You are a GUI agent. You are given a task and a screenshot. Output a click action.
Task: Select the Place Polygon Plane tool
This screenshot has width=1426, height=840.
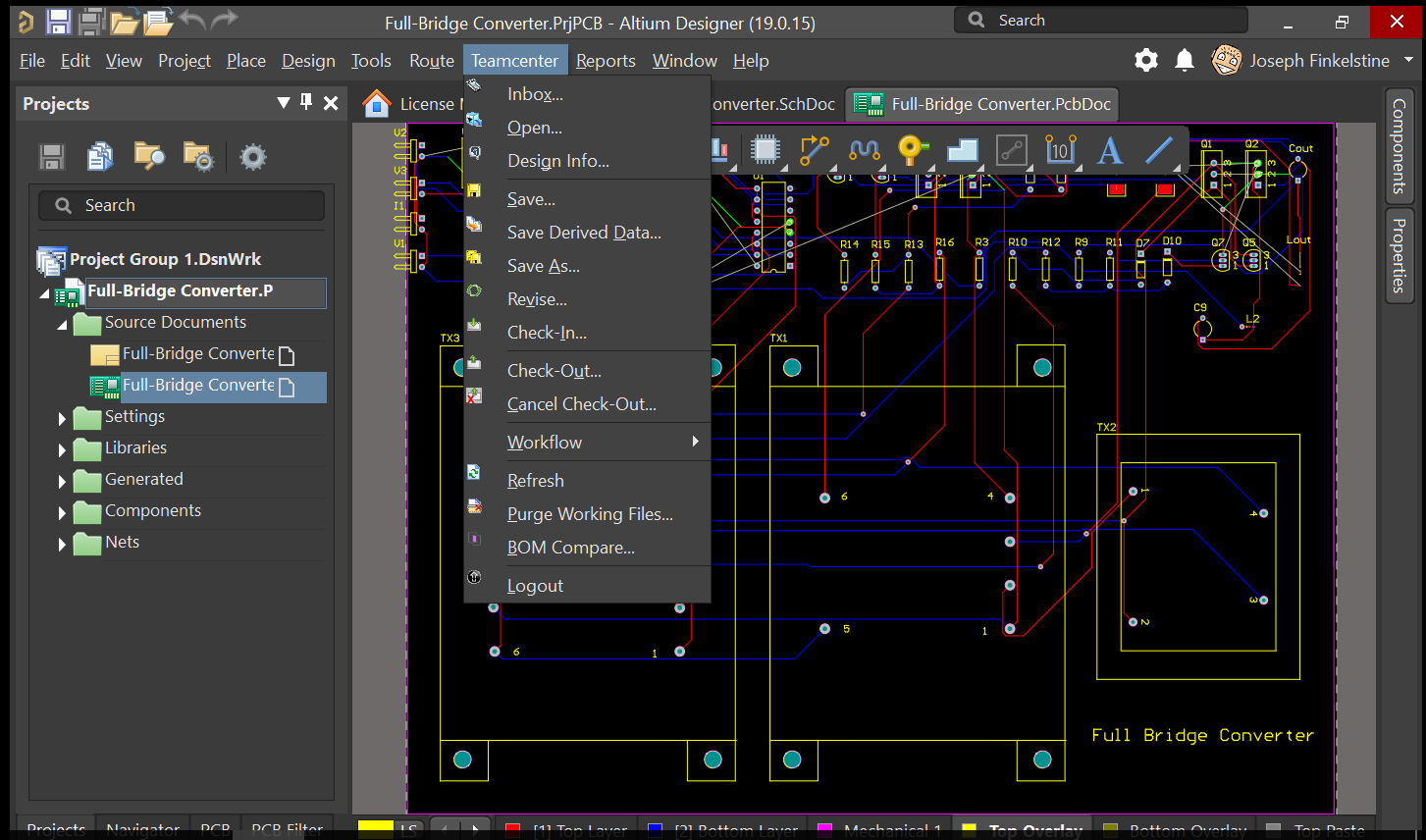point(963,150)
